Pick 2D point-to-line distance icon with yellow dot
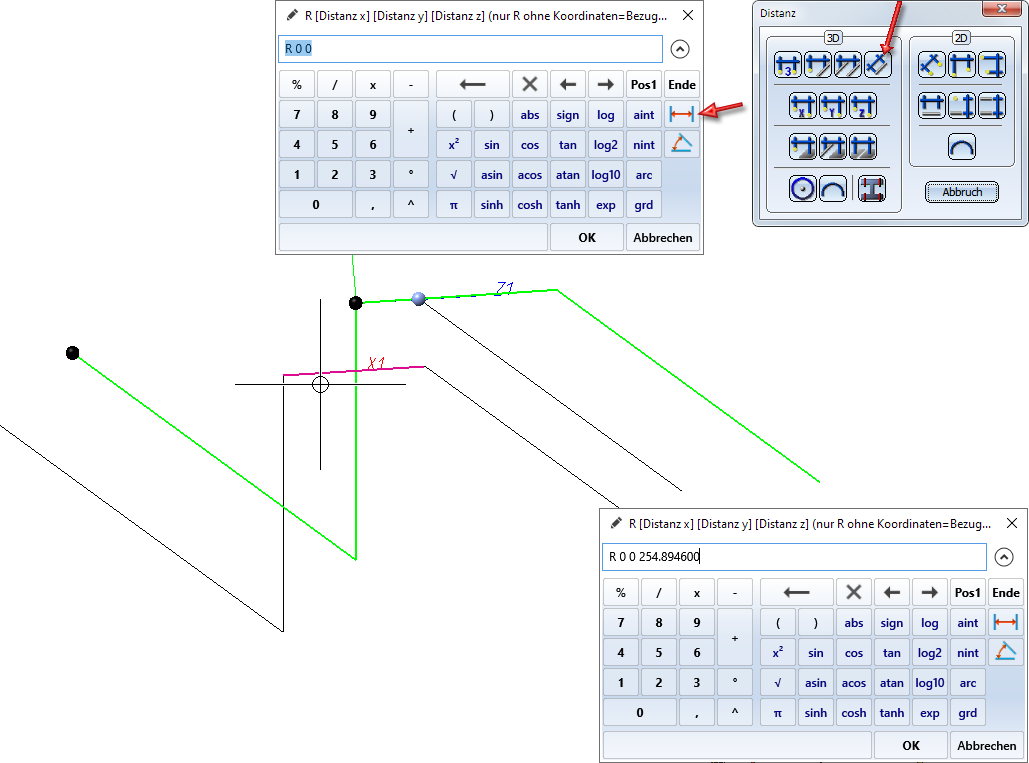 click(x=961, y=106)
